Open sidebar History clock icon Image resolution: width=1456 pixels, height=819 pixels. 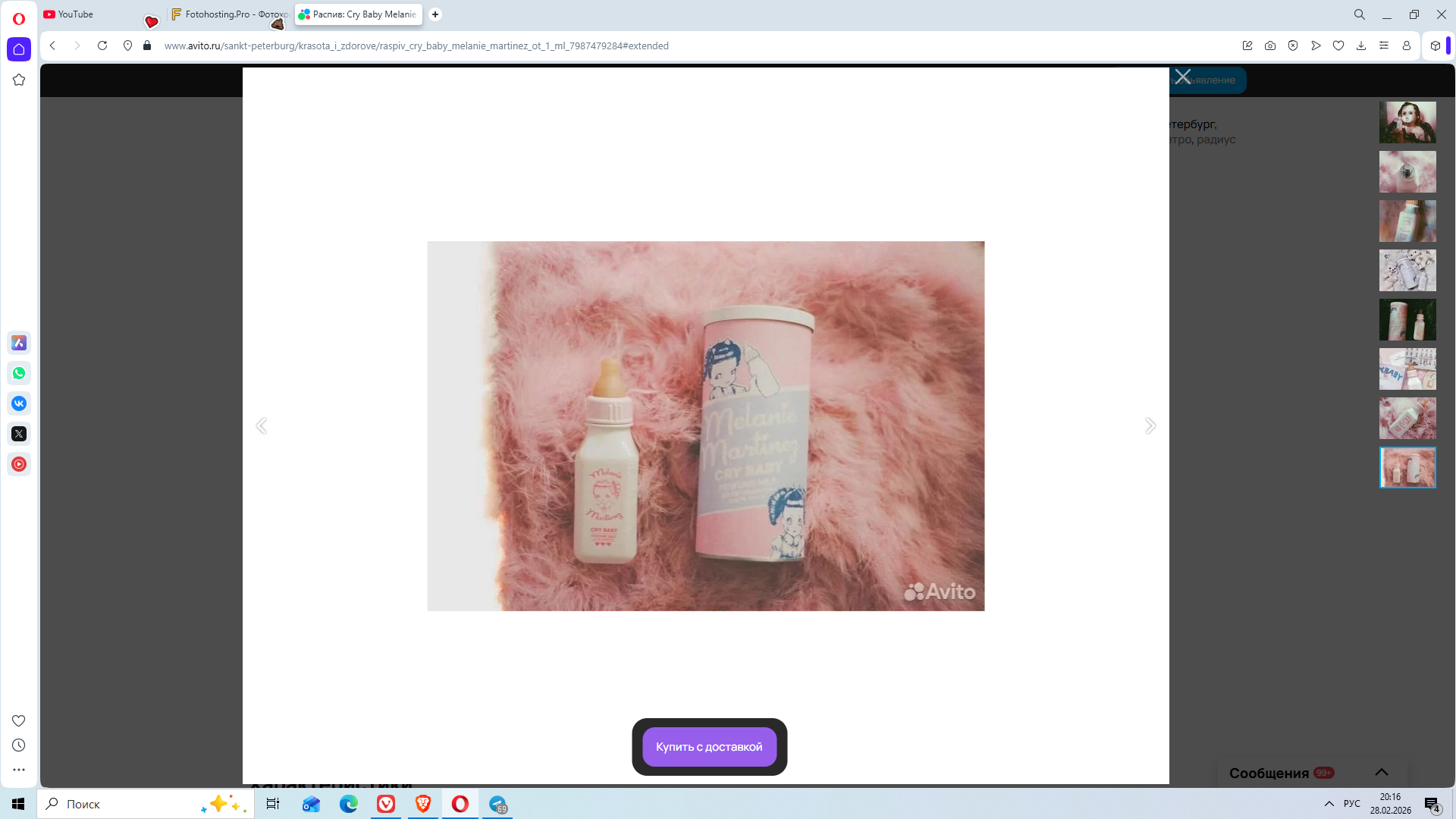tap(19, 745)
